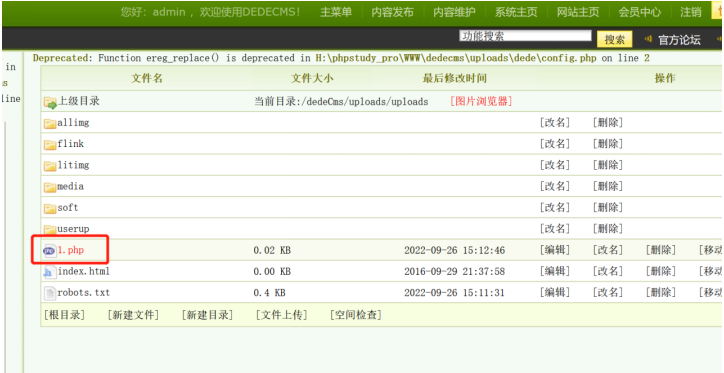Rename 1.php via 改名

(x=608, y=250)
